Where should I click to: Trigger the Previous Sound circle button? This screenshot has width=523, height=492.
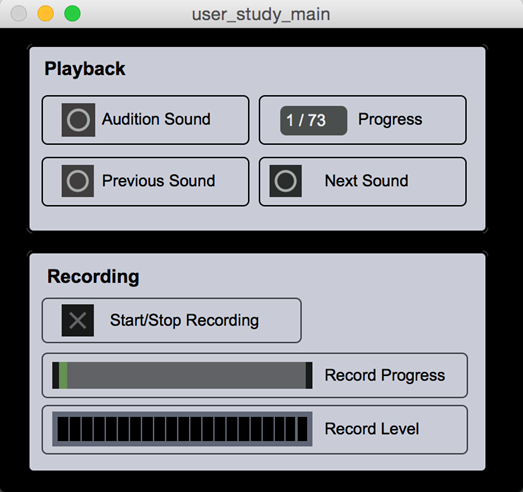coord(78,181)
